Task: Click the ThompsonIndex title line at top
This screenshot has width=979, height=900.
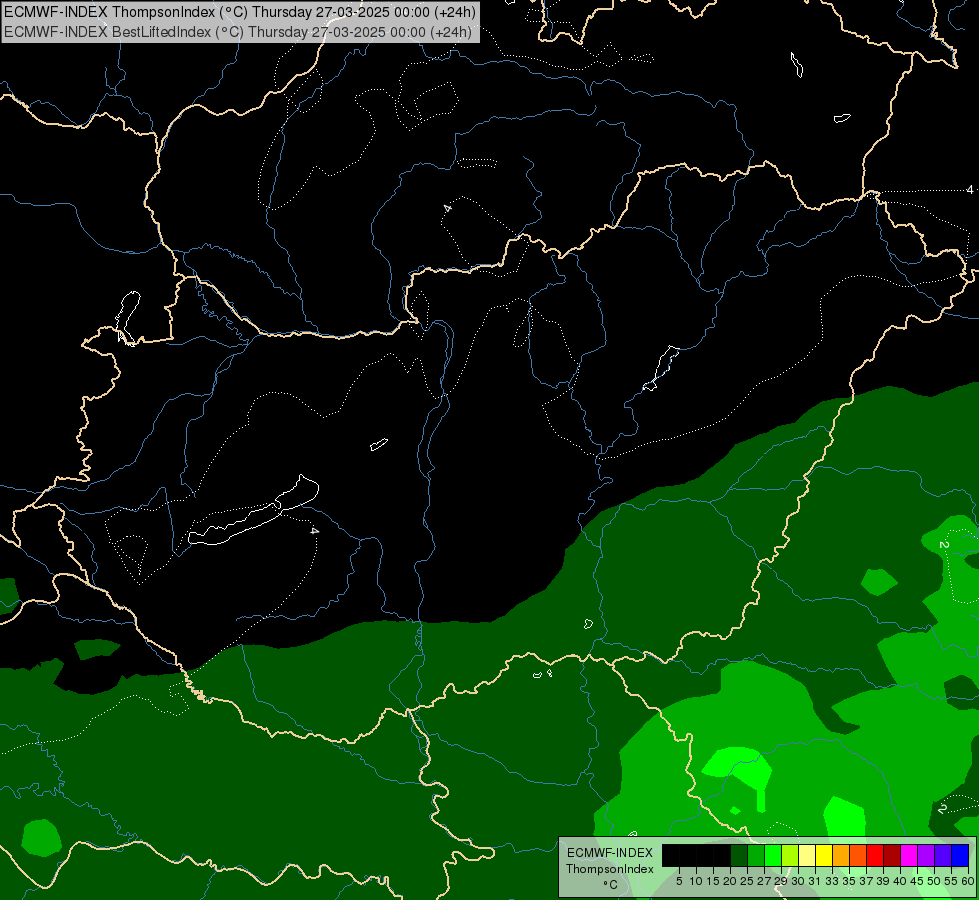Action: point(240,11)
